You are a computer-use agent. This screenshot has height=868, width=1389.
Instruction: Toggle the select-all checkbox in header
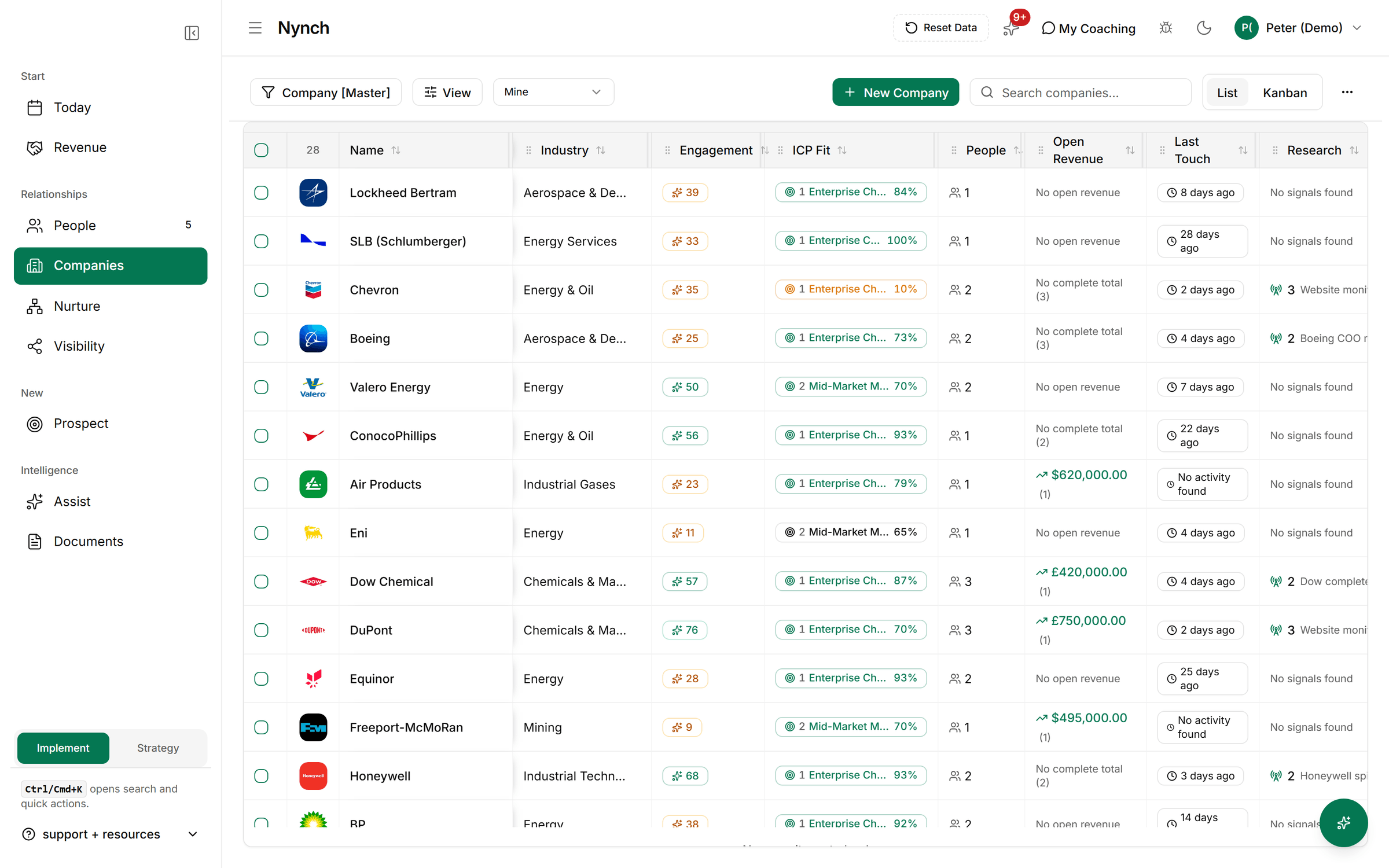262,150
